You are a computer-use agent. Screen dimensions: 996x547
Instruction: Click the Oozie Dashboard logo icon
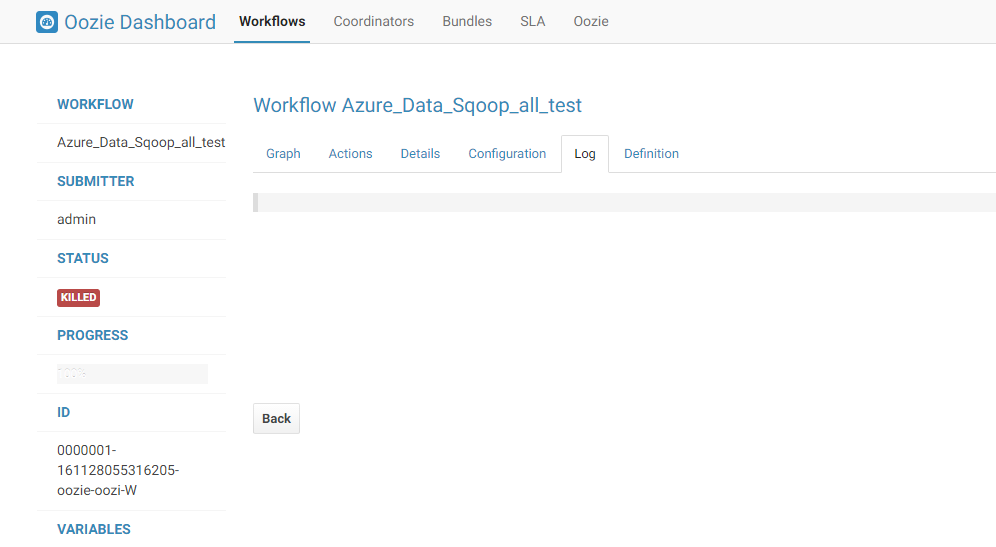[47, 22]
